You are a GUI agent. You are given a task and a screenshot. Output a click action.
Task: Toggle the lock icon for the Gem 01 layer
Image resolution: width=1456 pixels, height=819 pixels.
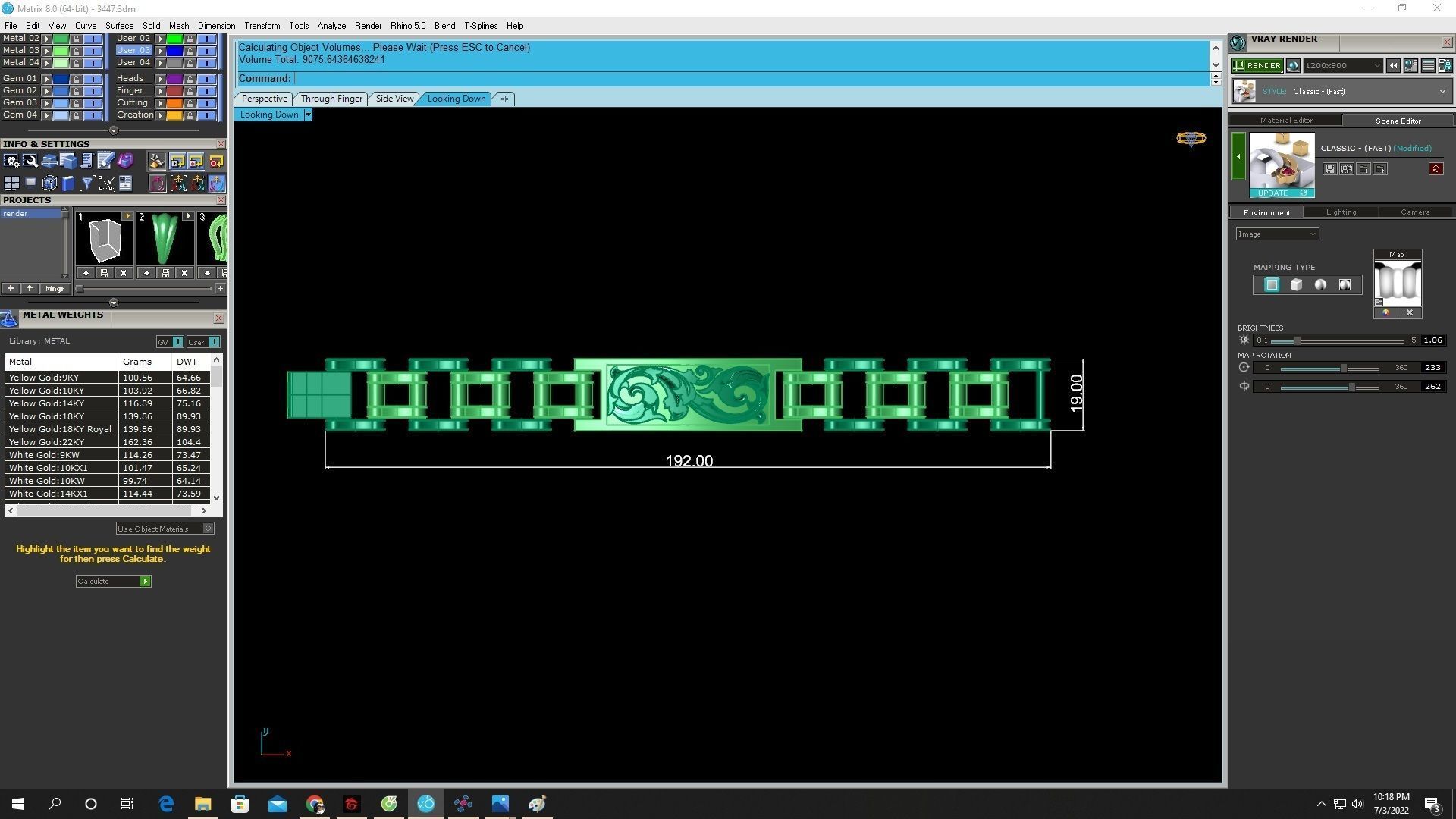[x=75, y=79]
